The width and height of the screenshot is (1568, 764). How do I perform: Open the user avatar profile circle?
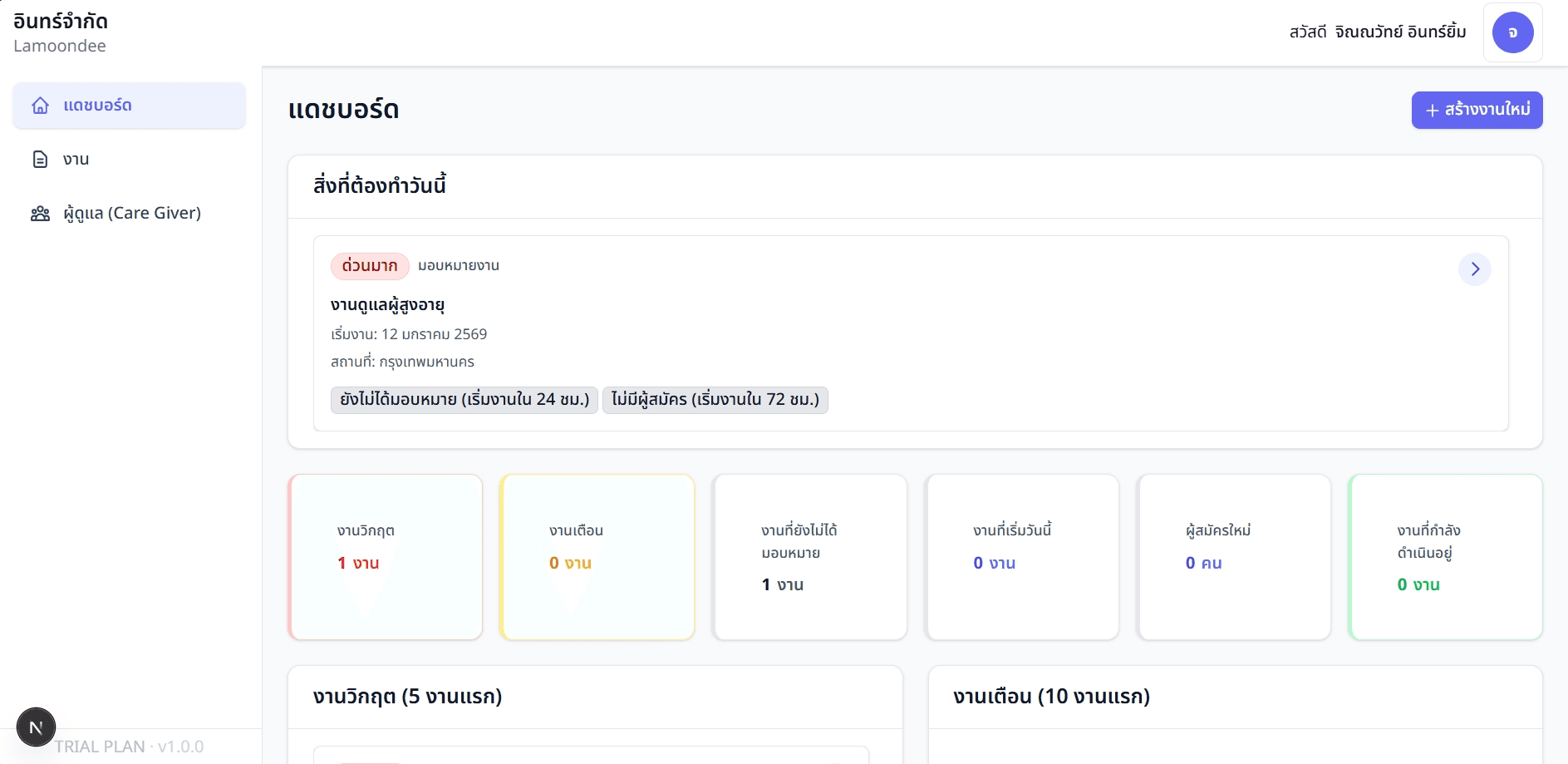pyautogui.click(x=1512, y=32)
